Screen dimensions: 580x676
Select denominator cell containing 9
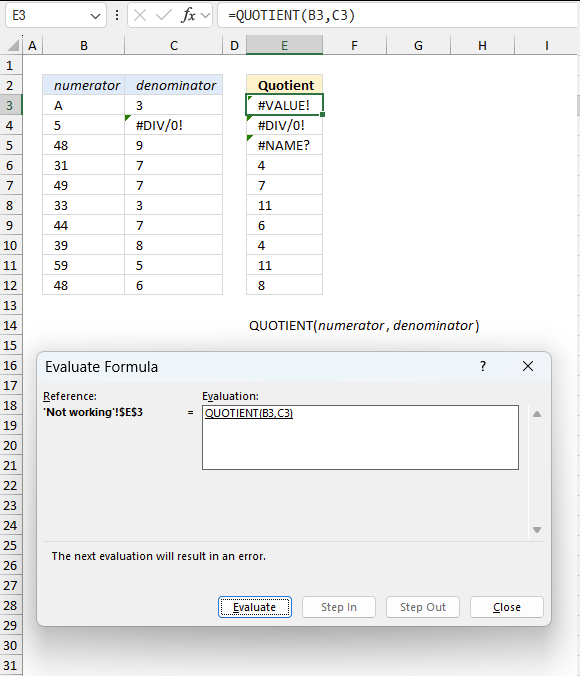tap(174, 145)
